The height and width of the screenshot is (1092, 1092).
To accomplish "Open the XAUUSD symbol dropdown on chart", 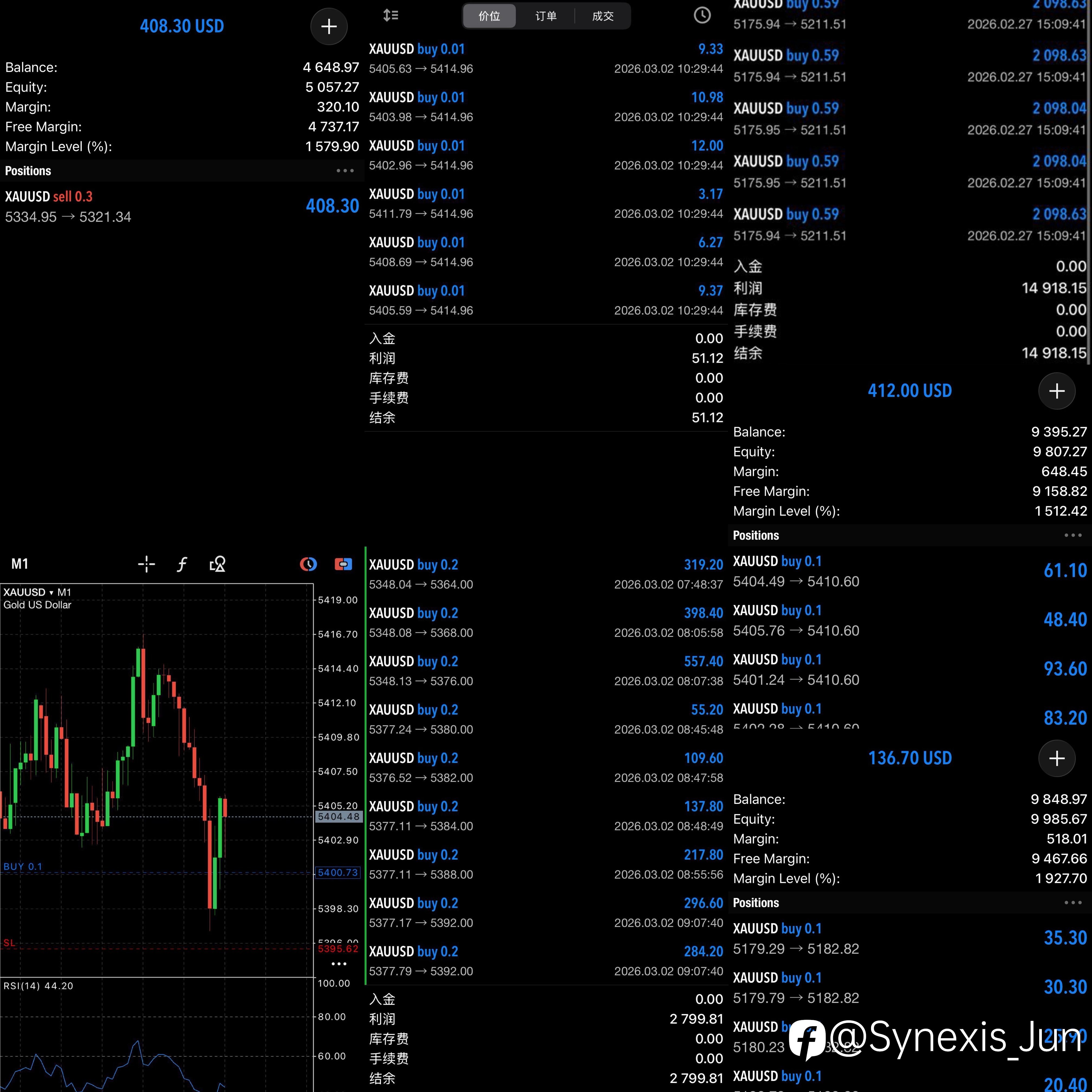I will [28, 592].
